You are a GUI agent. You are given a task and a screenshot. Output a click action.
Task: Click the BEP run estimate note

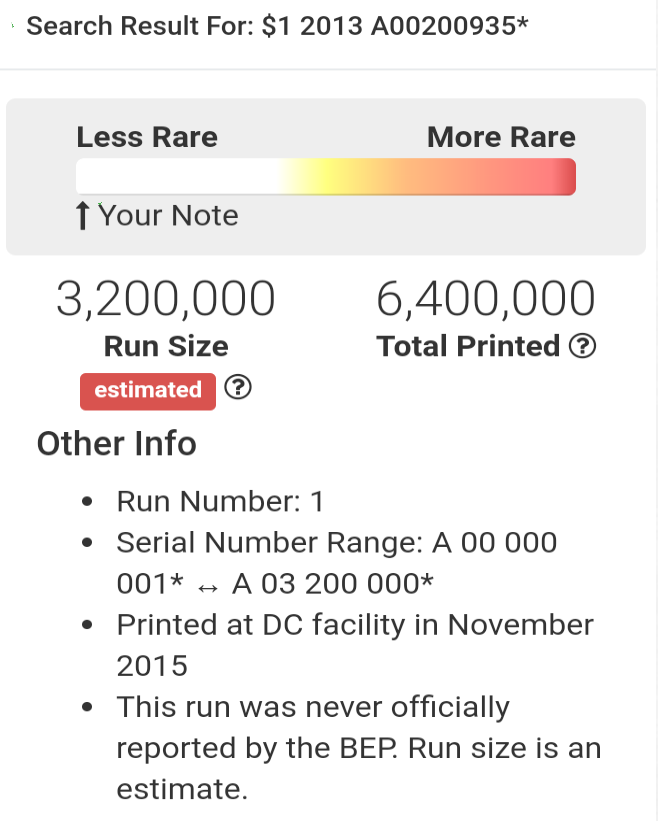(359, 748)
